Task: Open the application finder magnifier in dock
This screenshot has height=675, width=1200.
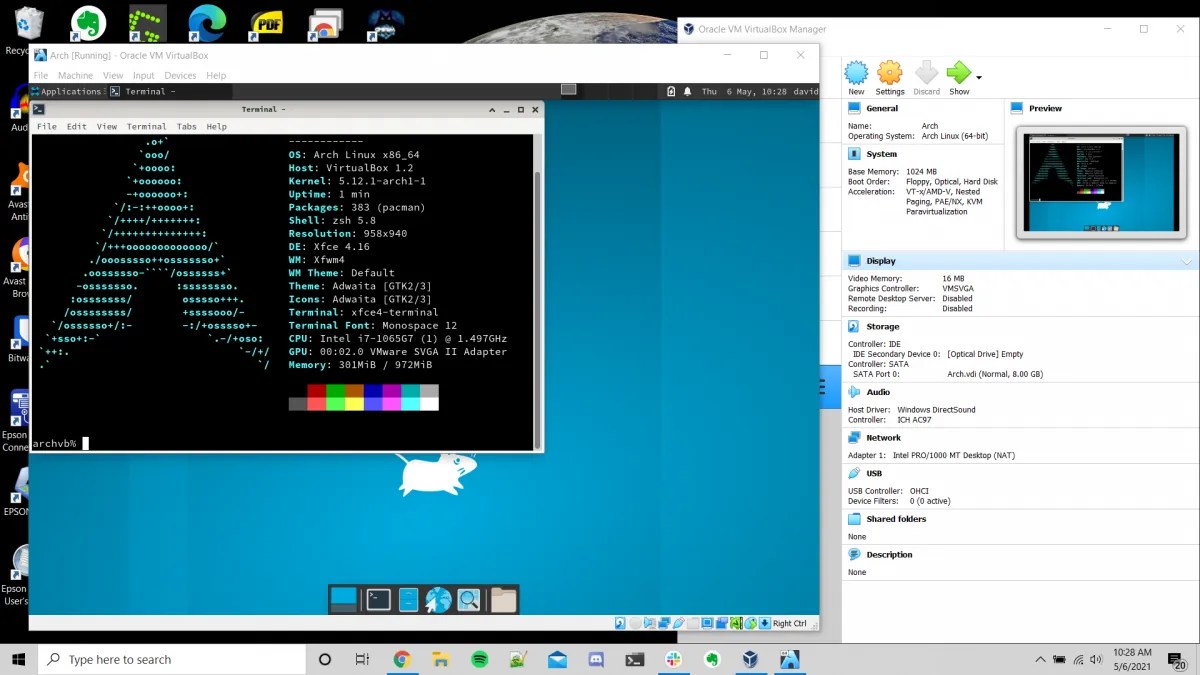Action: [468, 599]
